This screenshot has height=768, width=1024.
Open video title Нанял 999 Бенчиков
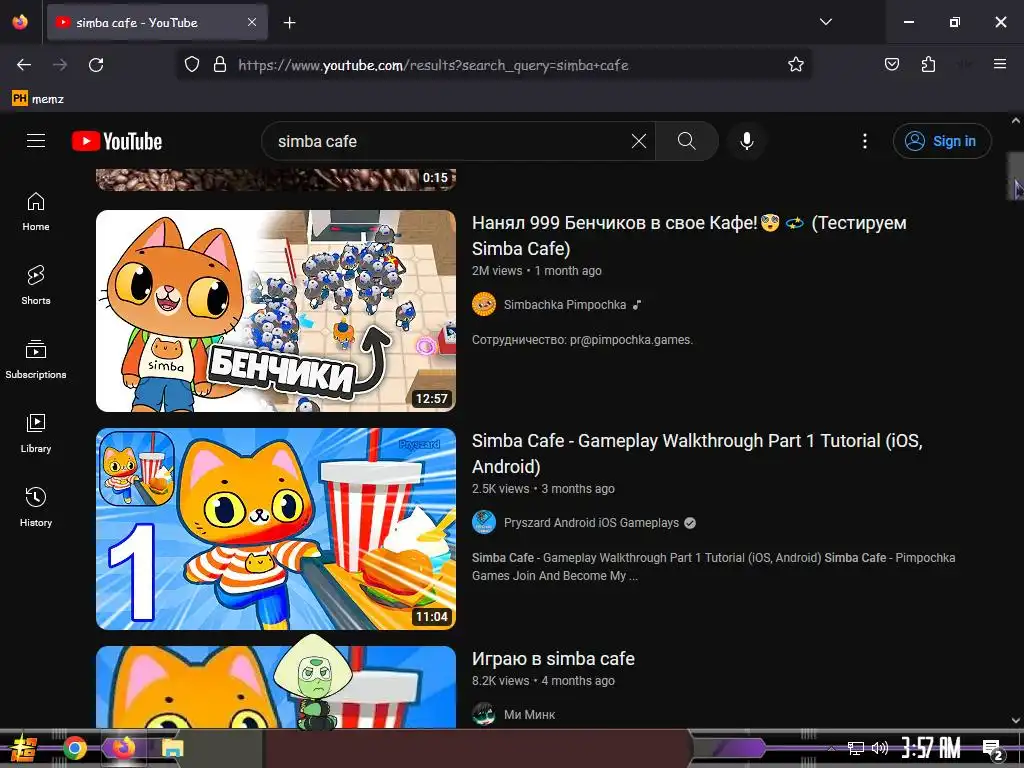coord(689,236)
